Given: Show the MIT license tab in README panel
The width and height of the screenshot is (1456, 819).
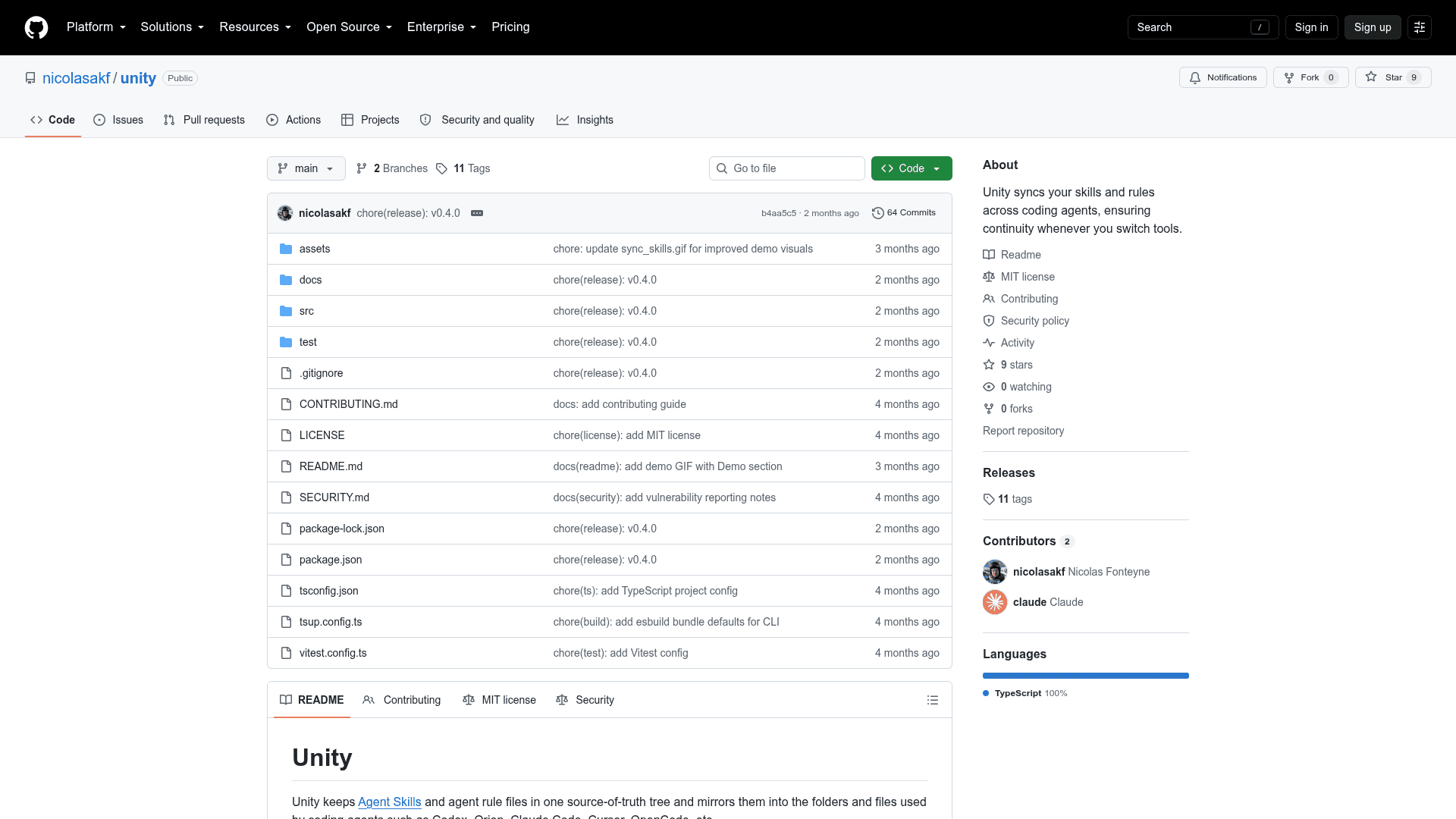Looking at the screenshot, I should pos(499,700).
